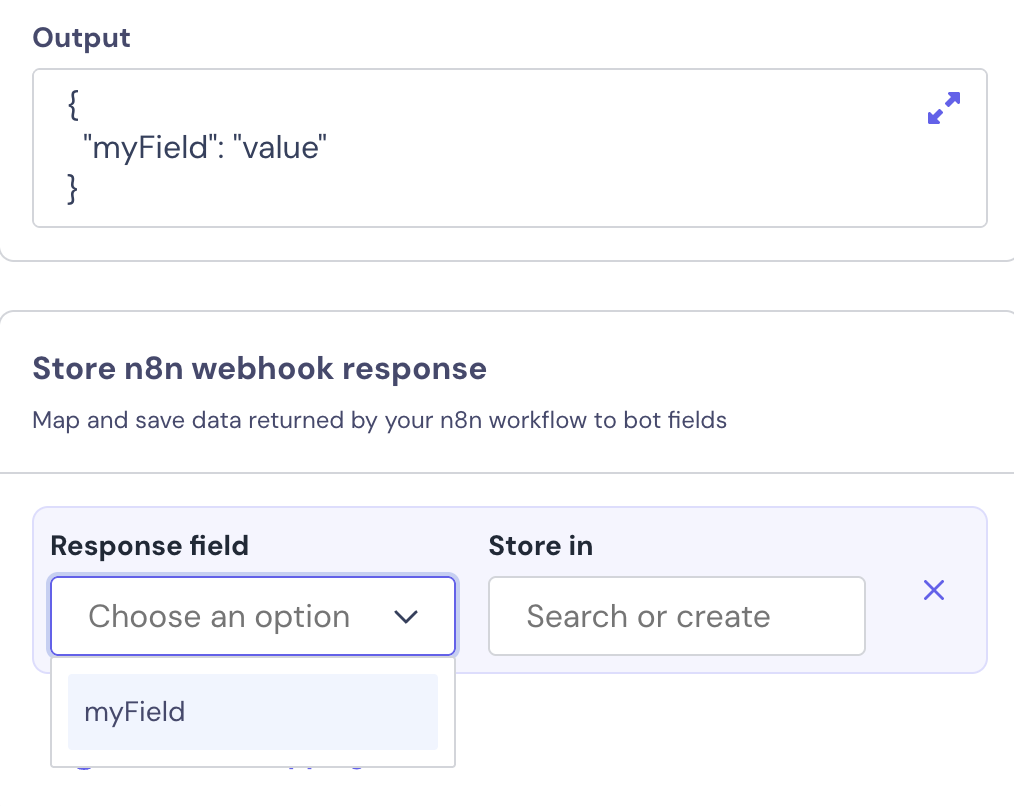The height and width of the screenshot is (806, 1014).
Task: Click the 'Store n8n webhook response' heading
Action: (x=260, y=368)
